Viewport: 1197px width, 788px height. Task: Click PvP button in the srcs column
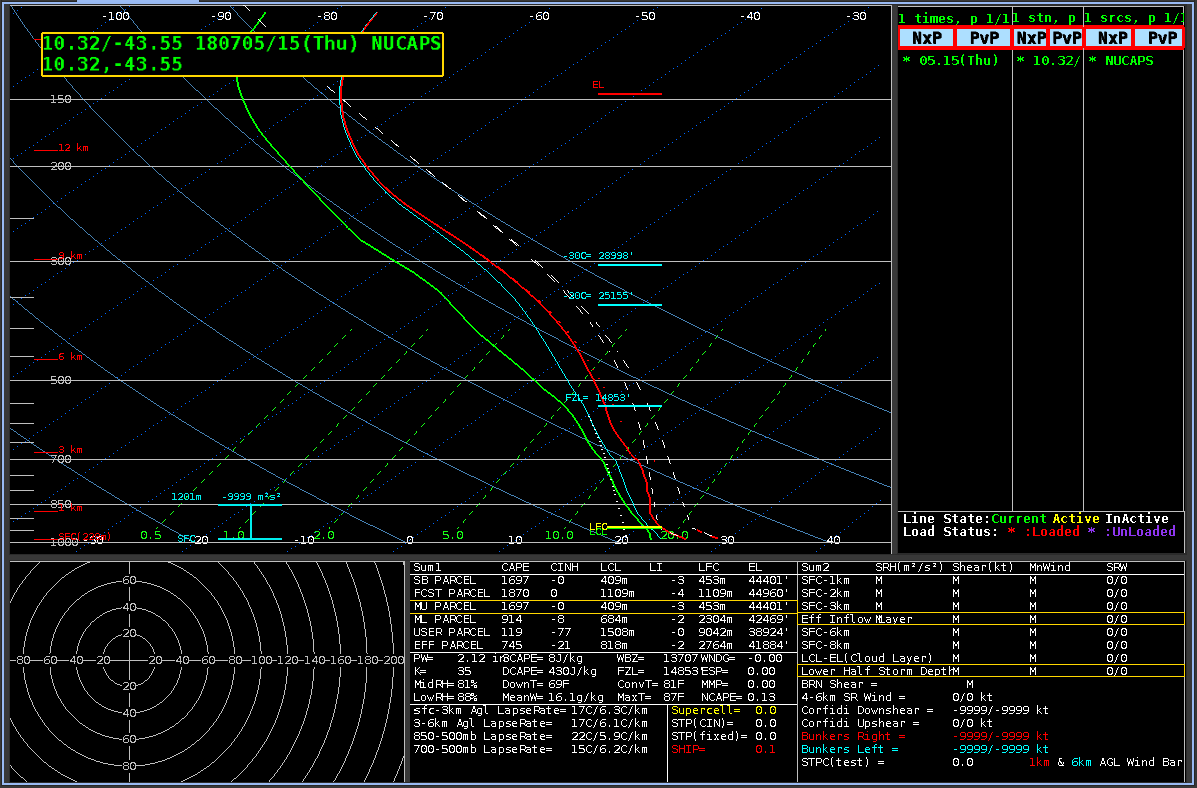click(x=1158, y=37)
